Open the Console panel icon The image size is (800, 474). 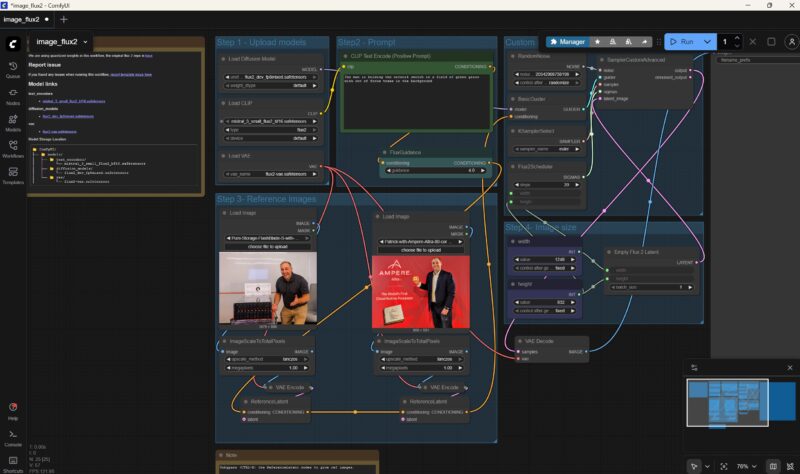coord(13,438)
